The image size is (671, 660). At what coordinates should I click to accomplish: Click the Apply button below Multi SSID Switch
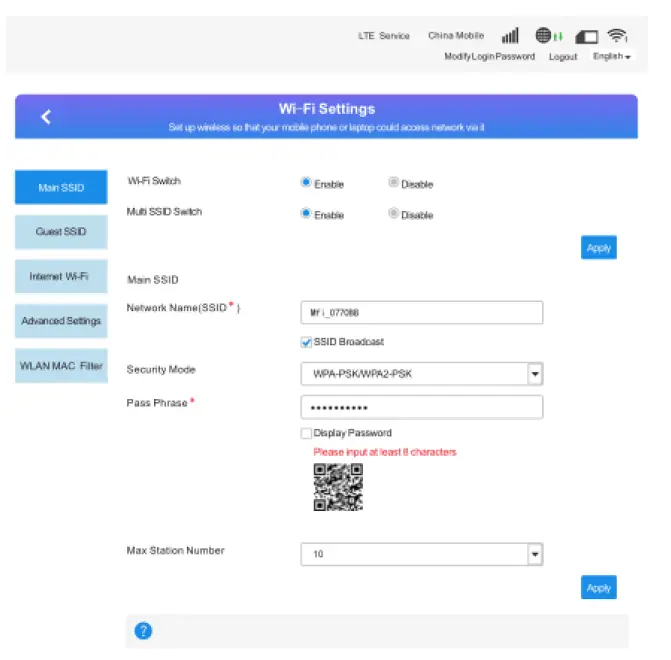tap(599, 247)
